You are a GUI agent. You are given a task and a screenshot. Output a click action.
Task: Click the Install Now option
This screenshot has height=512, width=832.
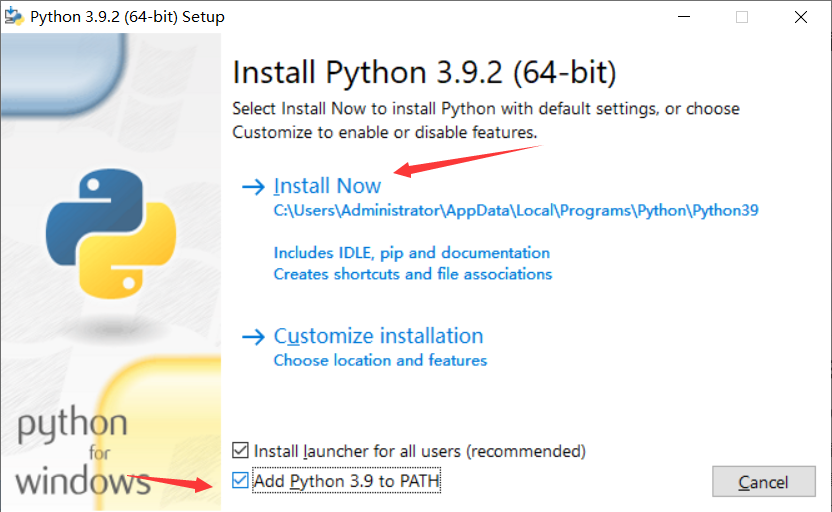click(x=327, y=186)
